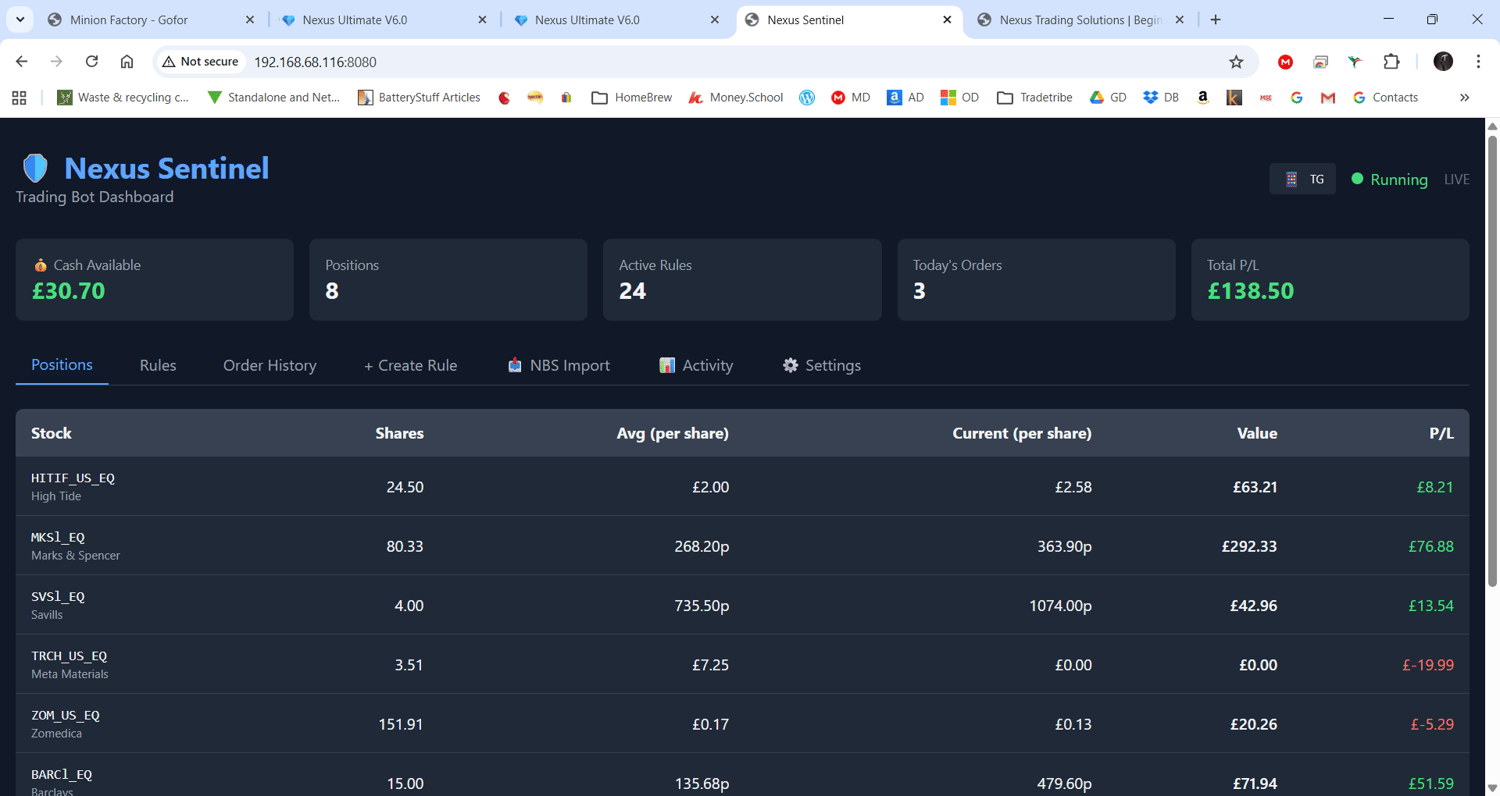Image resolution: width=1500 pixels, height=796 pixels.
Task: Open the Waste & recycling bookmark
Action: (x=123, y=97)
